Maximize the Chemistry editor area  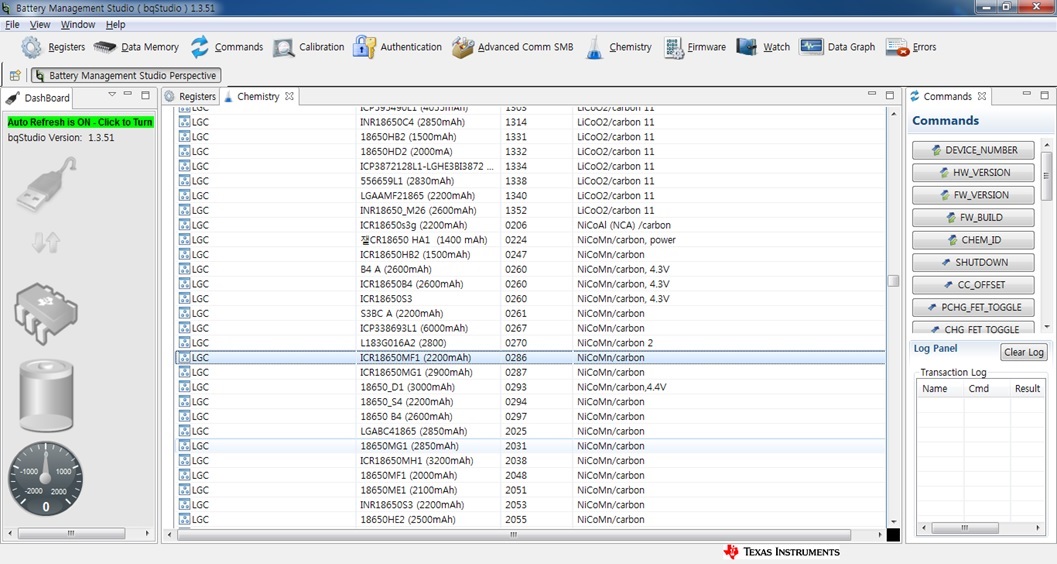(889, 95)
